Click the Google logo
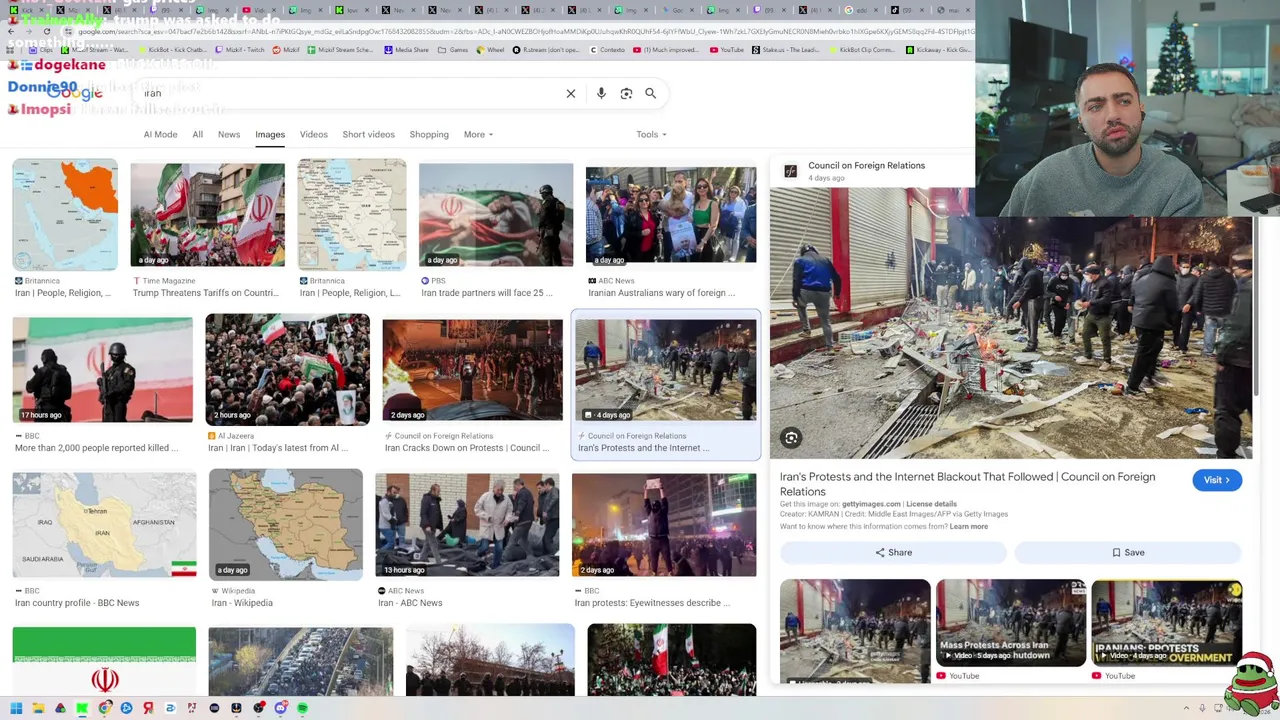 pyautogui.click(x=74, y=93)
